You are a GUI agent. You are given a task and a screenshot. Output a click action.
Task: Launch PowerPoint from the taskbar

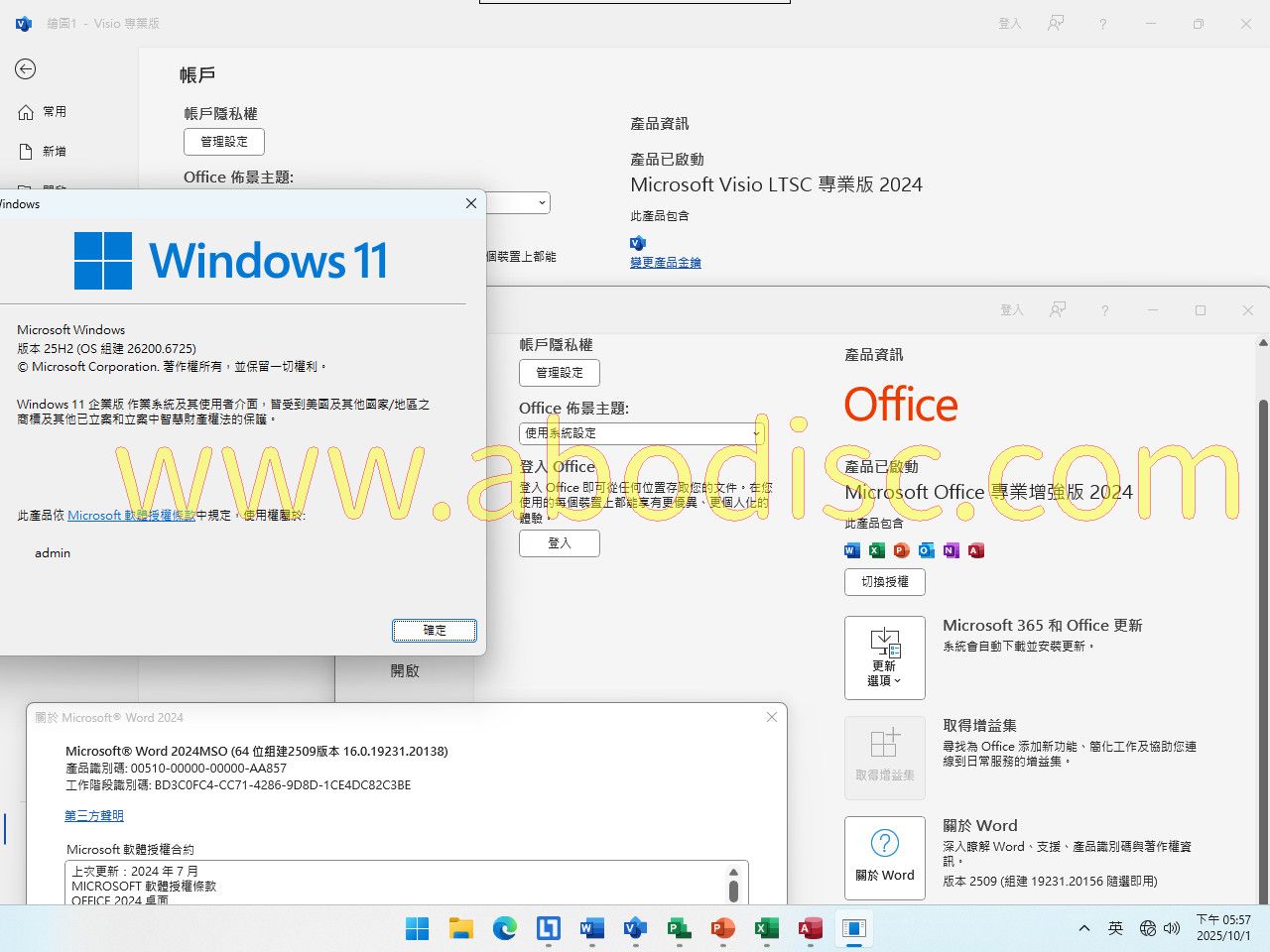pos(722,928)
